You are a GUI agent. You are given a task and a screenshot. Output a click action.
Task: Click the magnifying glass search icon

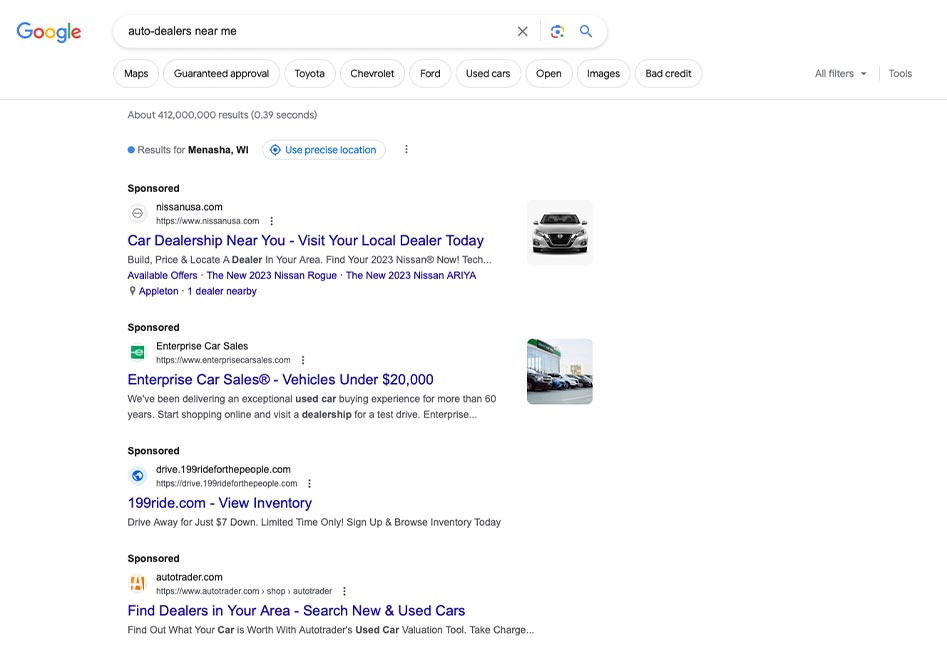click(585, 31)
